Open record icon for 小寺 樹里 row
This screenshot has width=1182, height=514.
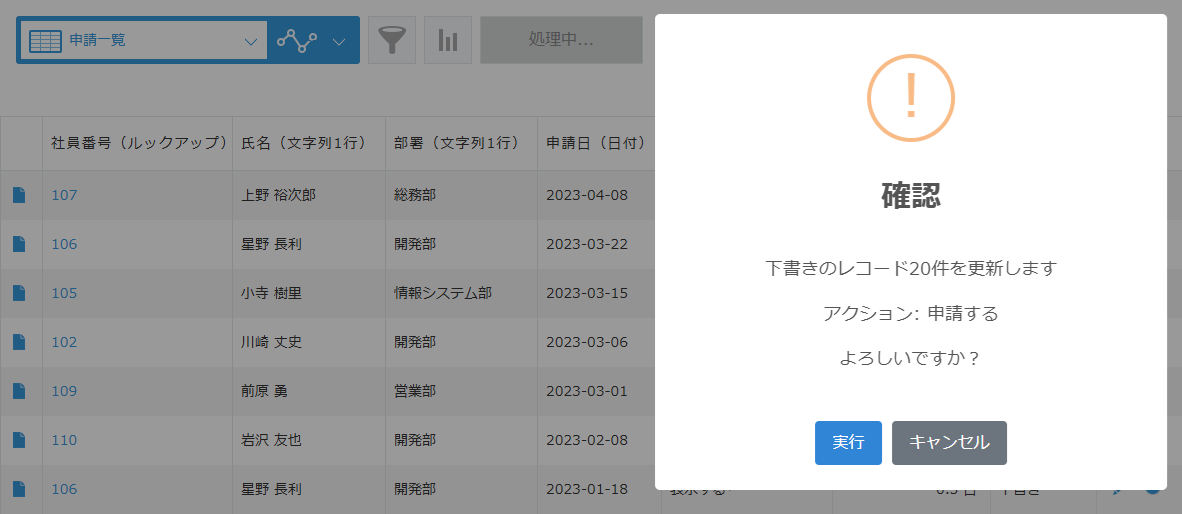pyautogui.click(x=19, y=293)
